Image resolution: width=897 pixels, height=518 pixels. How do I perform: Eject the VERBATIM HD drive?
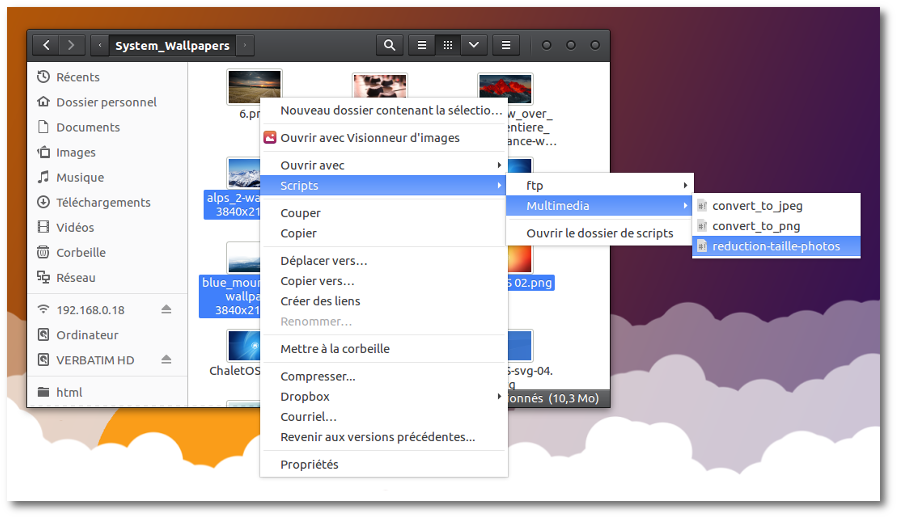click(166, 359)
